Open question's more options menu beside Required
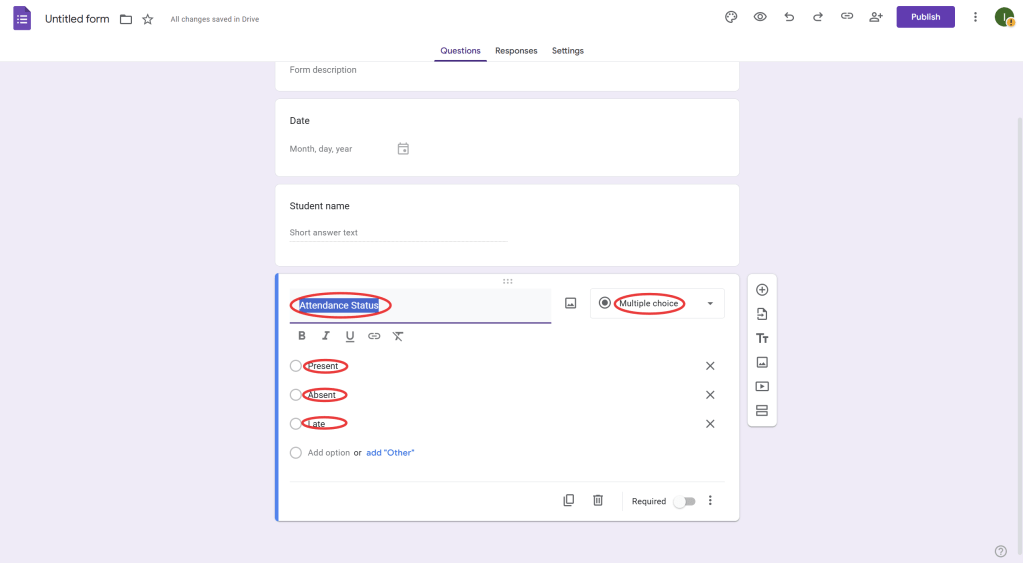The image size is (1023, 563). [711, 500]
